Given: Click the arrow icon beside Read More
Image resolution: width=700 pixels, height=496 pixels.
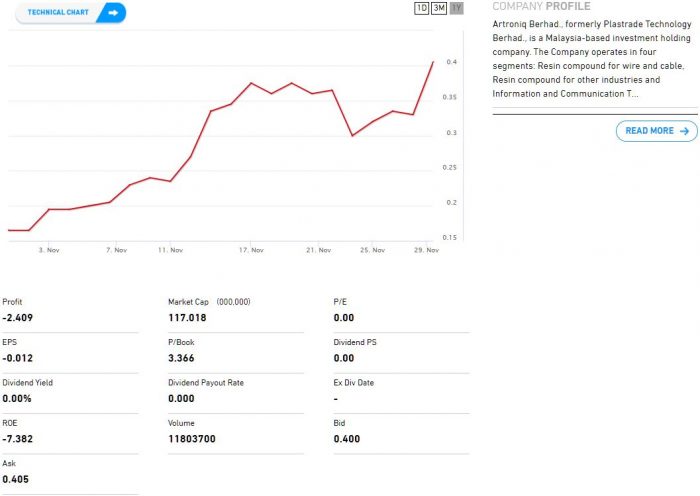Looking at the screenshot, I should click(684, 131).
